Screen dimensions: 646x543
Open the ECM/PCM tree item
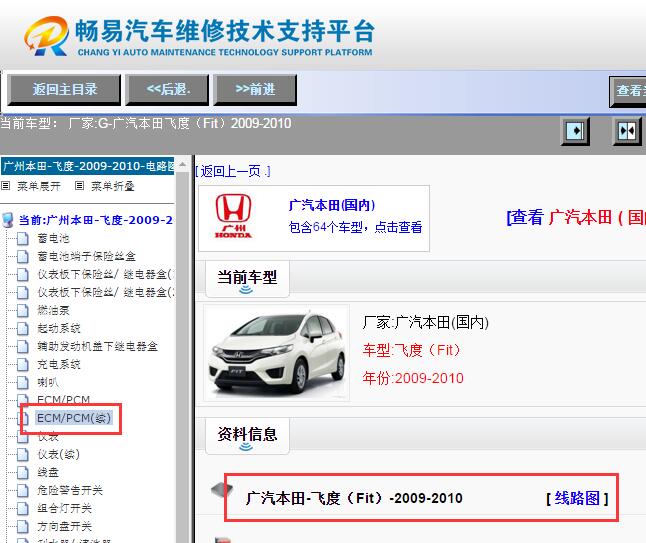[63, 400]
